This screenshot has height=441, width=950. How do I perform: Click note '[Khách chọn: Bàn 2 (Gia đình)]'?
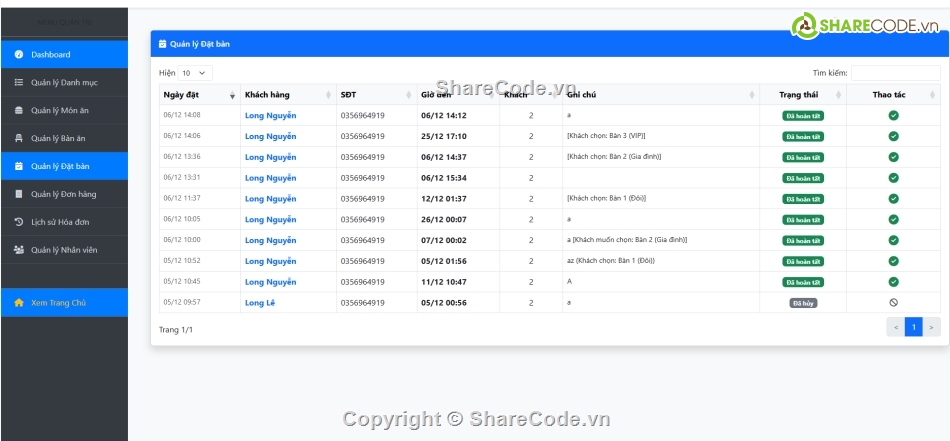[614, 156]
